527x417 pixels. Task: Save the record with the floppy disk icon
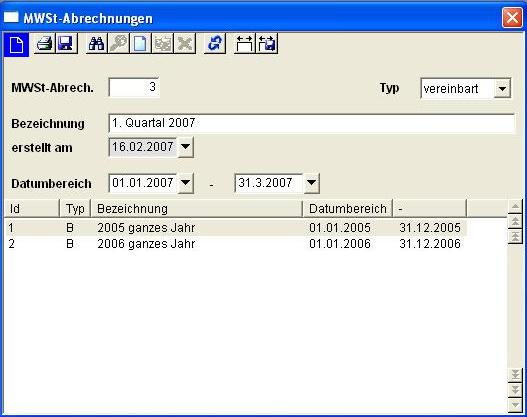click(x=66, y=43)
